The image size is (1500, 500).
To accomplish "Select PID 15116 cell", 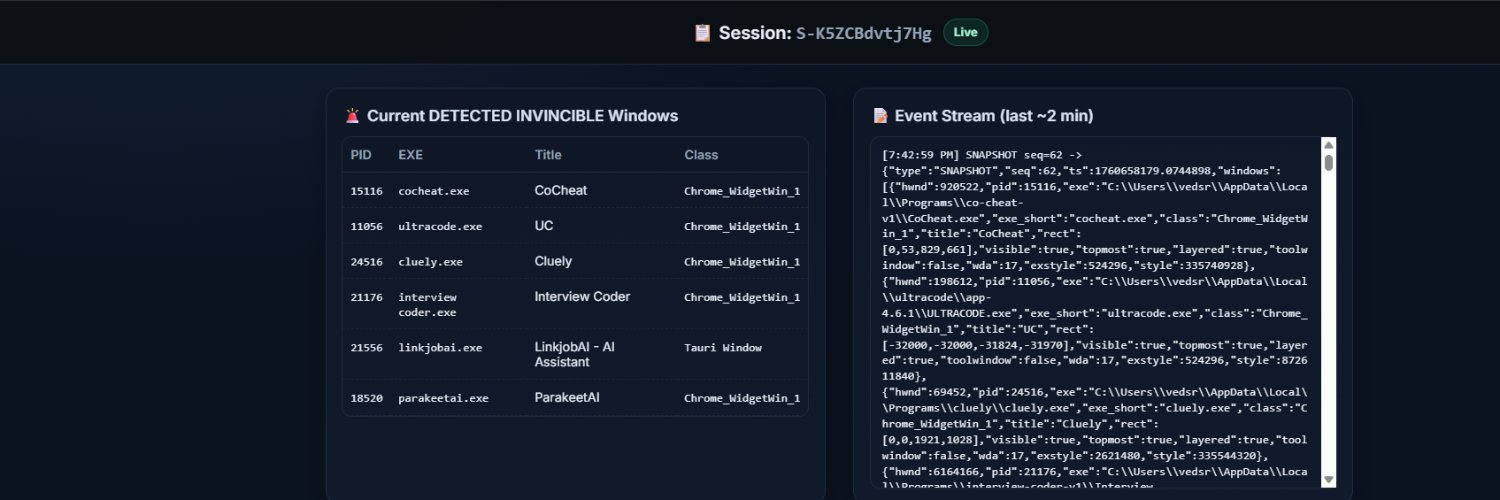I will (366, 191).
